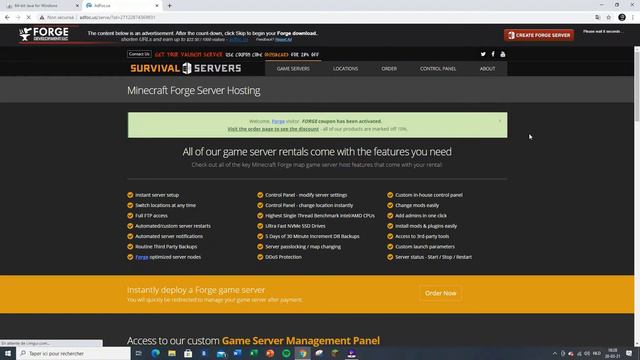The image size is (640, 360).
Task: Open Excel from the taskbar
Action: (x=253, y=353)
